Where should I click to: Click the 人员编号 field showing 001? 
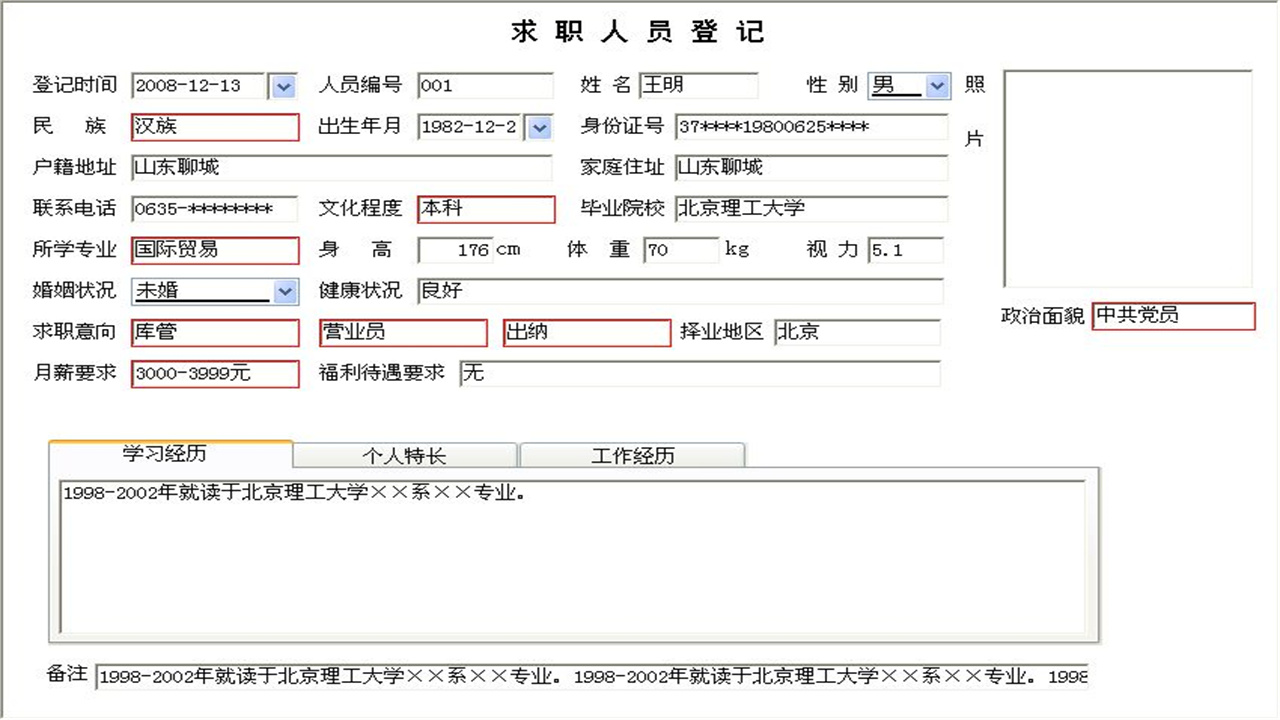point(485,86)
